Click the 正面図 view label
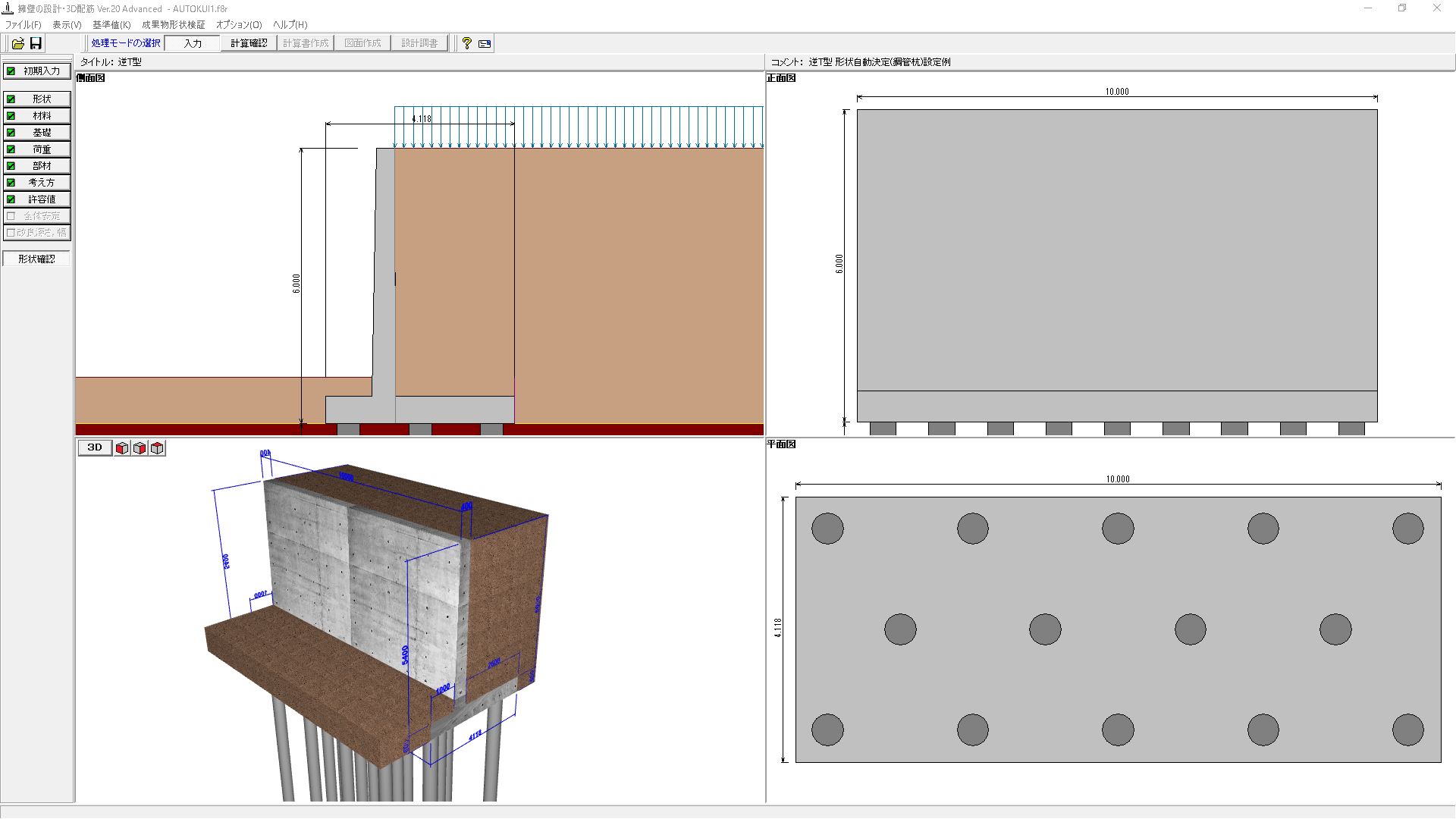 782,78
